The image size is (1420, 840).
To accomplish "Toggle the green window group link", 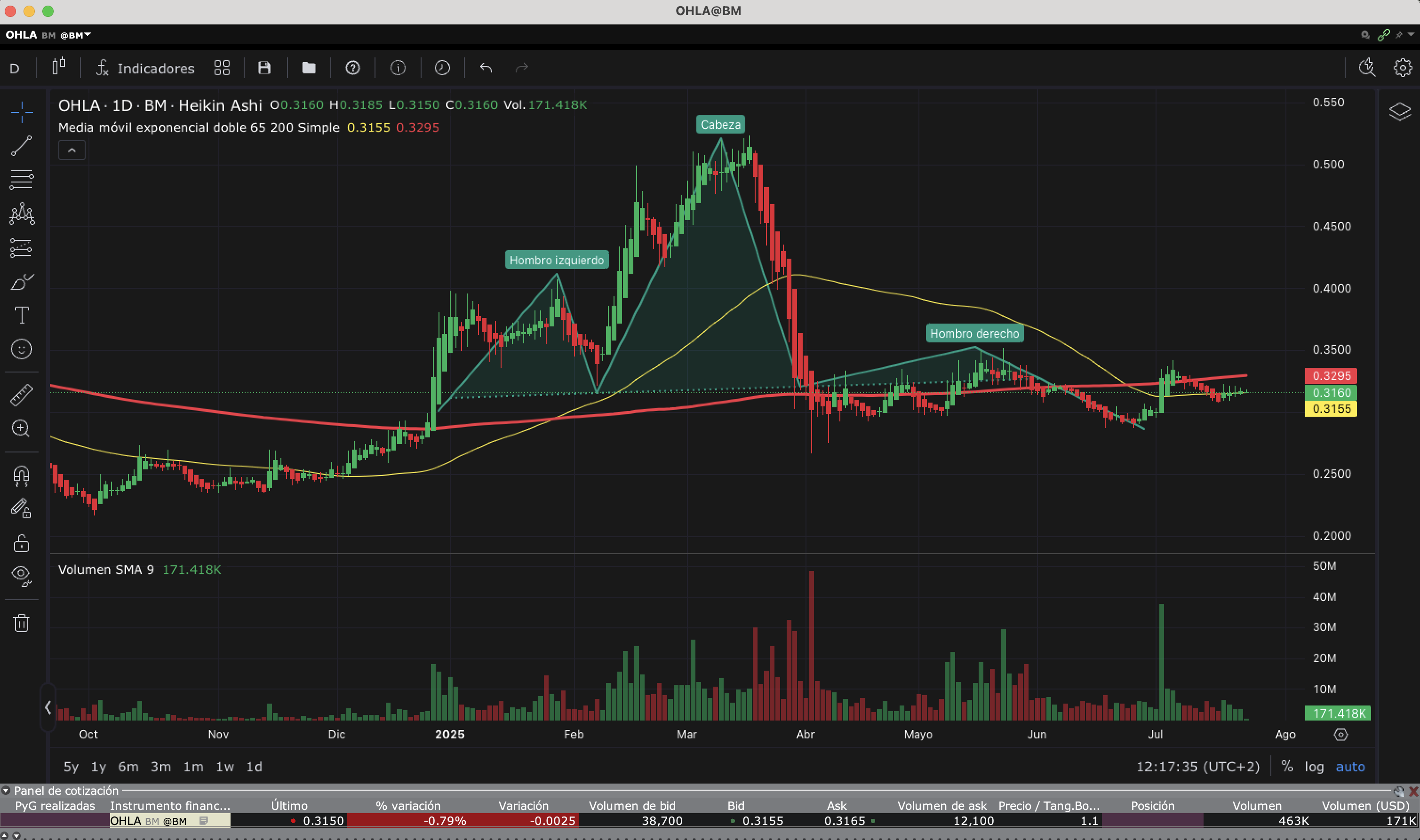I will click(1384, 35).
